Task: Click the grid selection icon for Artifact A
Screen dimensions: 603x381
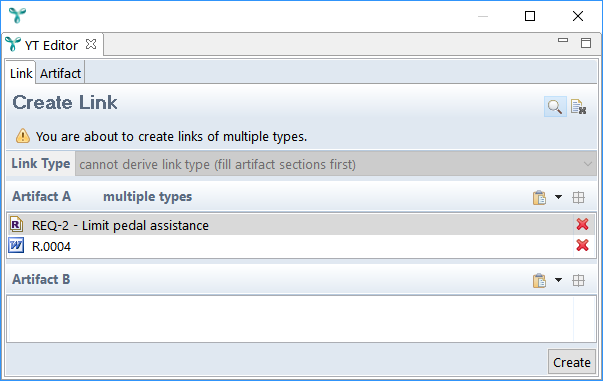Action: pyautogui.click(x=578, y=197)
